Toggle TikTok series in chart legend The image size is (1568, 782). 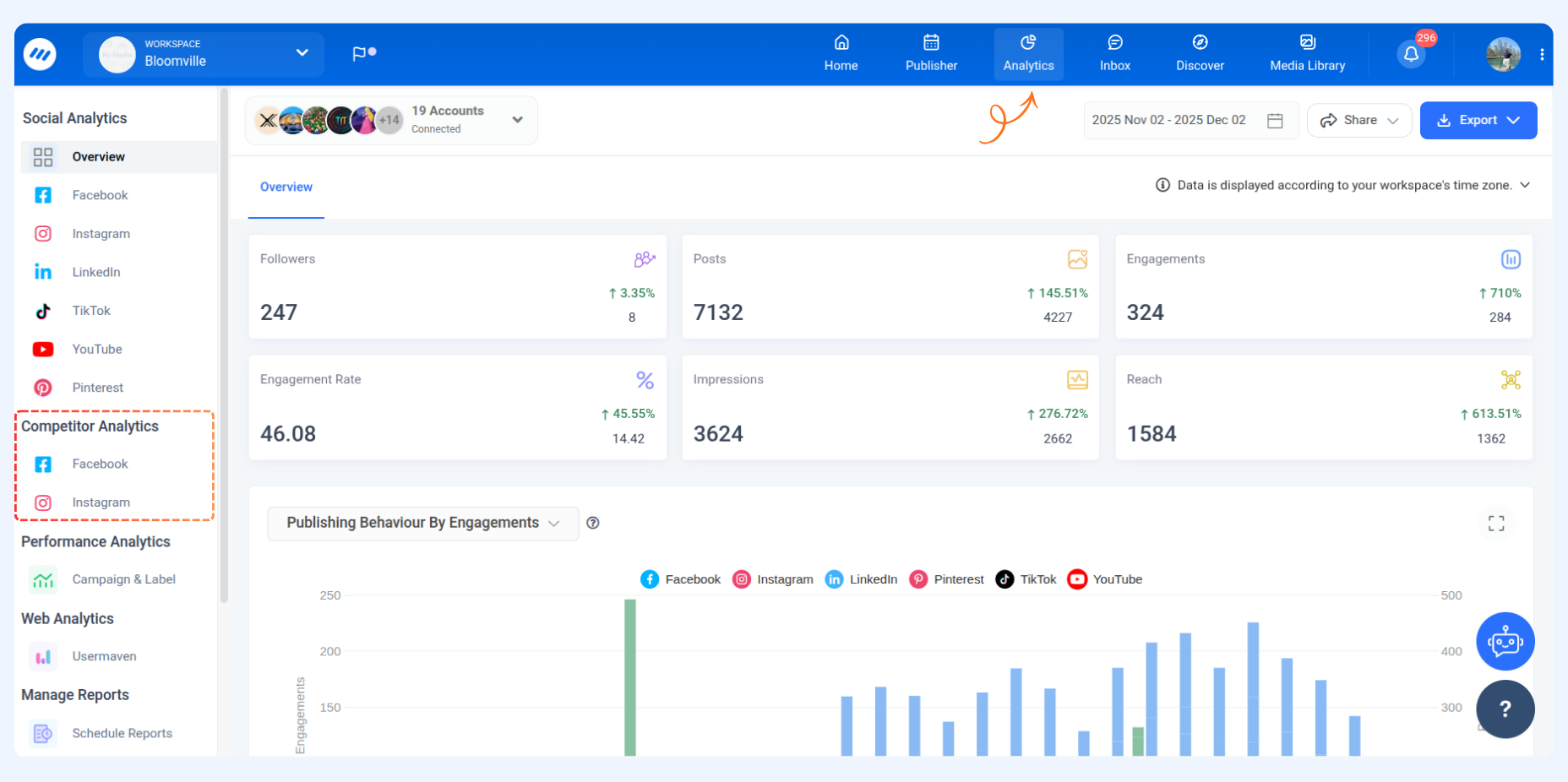tap(1026, 579)
